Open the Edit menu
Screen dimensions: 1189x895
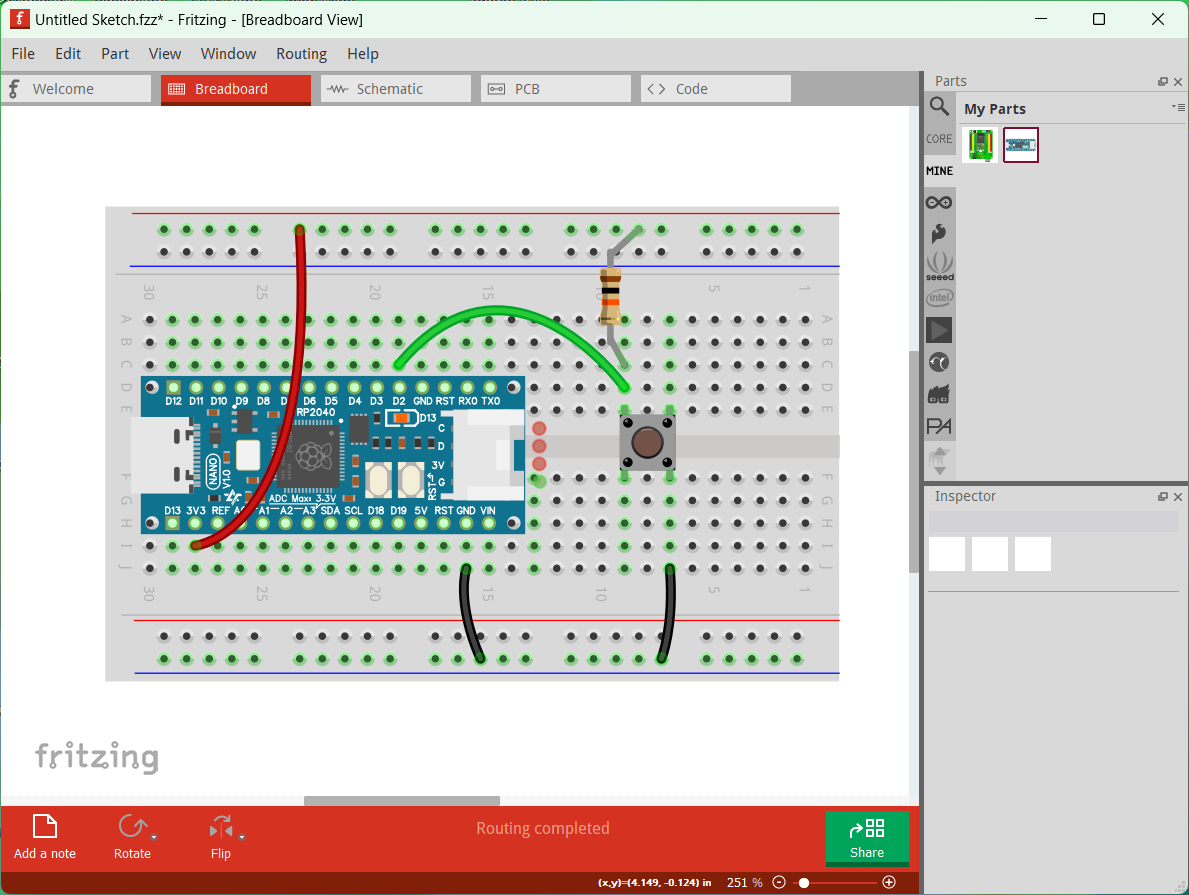[67, 54]
